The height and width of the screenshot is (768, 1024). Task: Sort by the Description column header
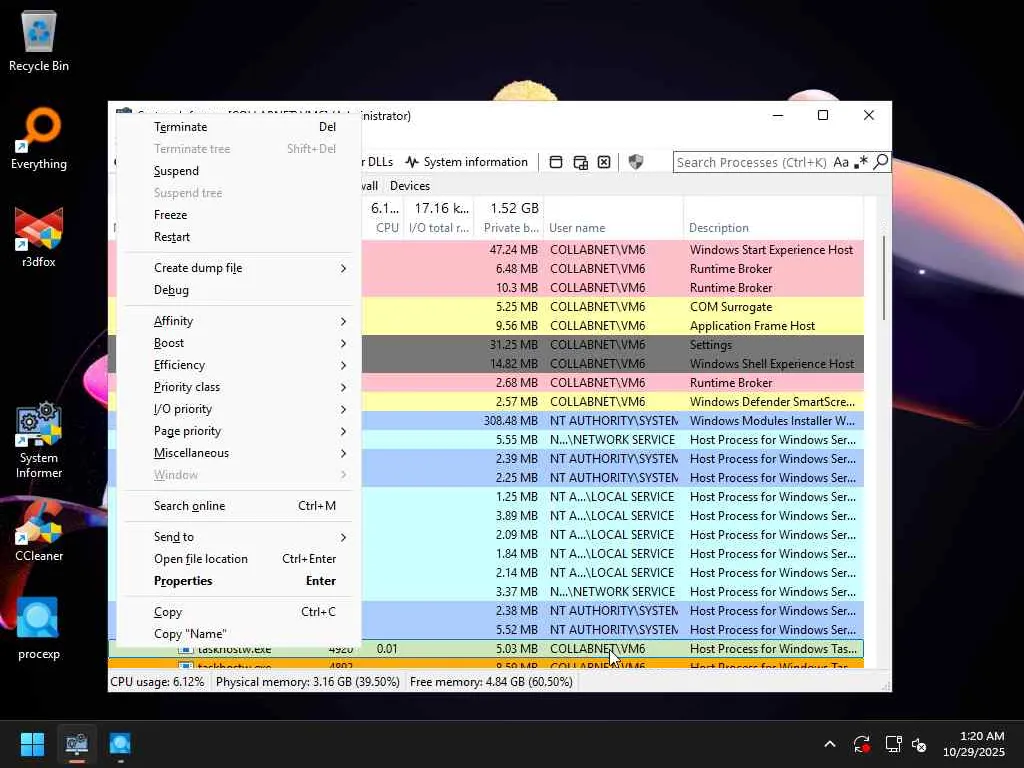[x=773, y=218]
